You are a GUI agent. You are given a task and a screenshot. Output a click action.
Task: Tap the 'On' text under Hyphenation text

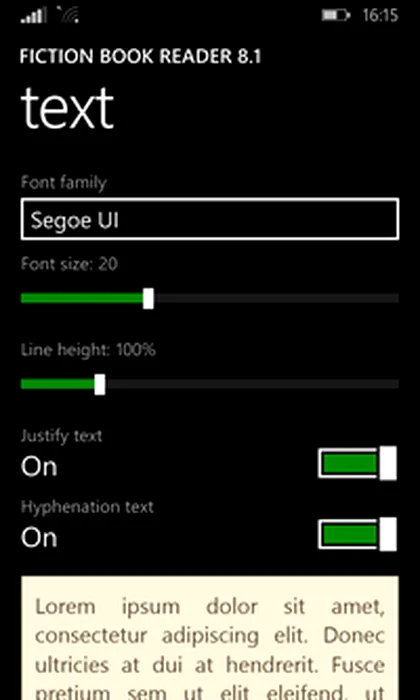point(39,538)
